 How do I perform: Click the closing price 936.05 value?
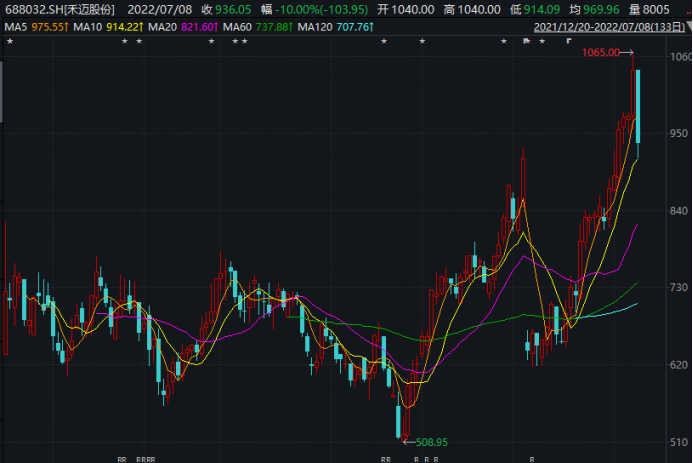pyautogui.click(x=230, y=9)
